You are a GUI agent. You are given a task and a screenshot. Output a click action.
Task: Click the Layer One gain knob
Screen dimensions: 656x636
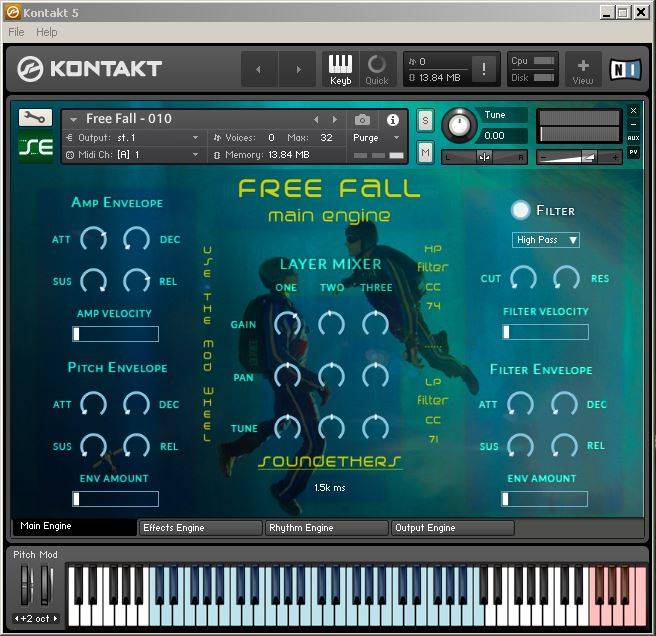click(287, 323)
